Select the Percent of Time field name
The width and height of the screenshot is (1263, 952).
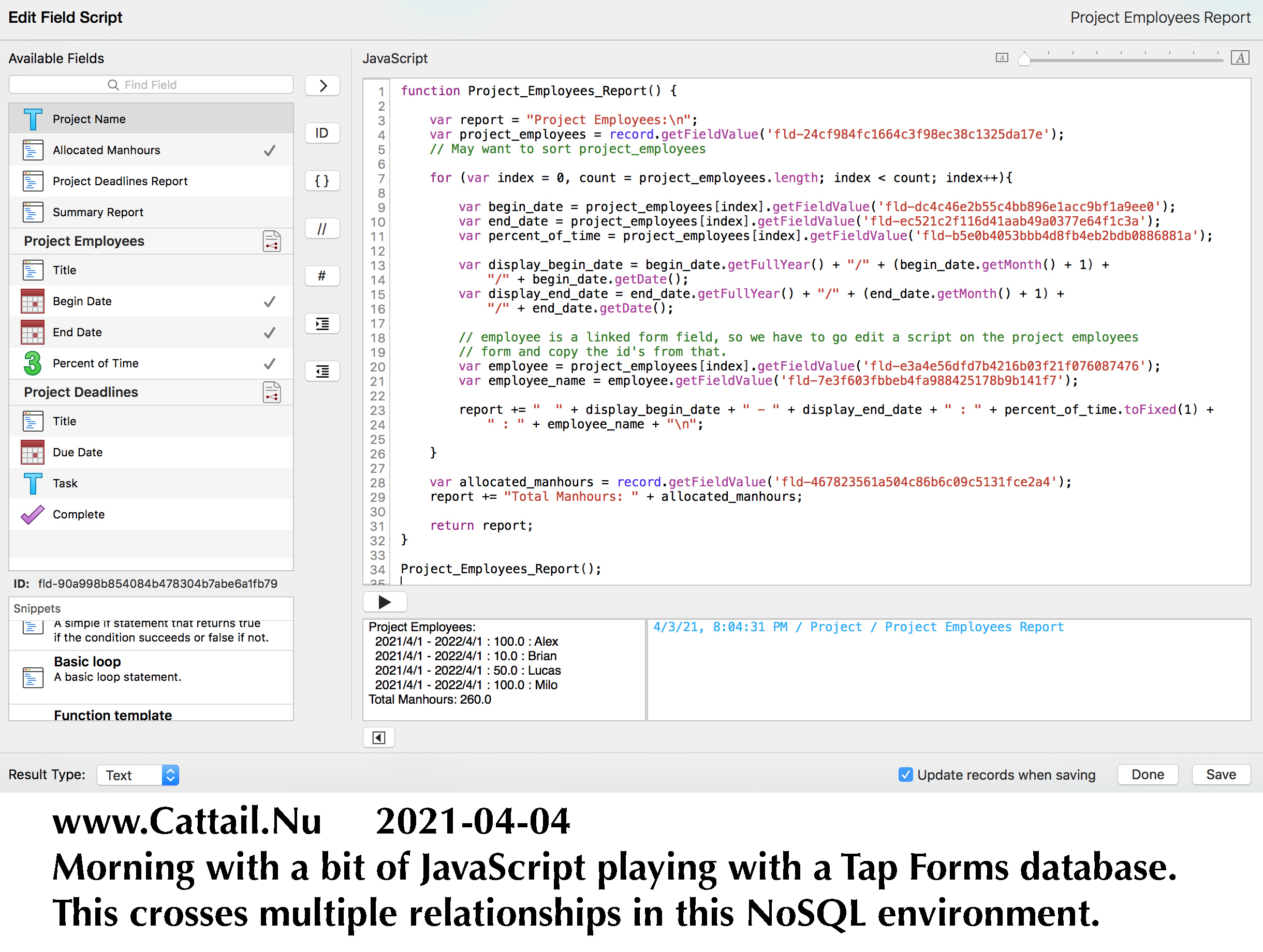pos(95,364)
